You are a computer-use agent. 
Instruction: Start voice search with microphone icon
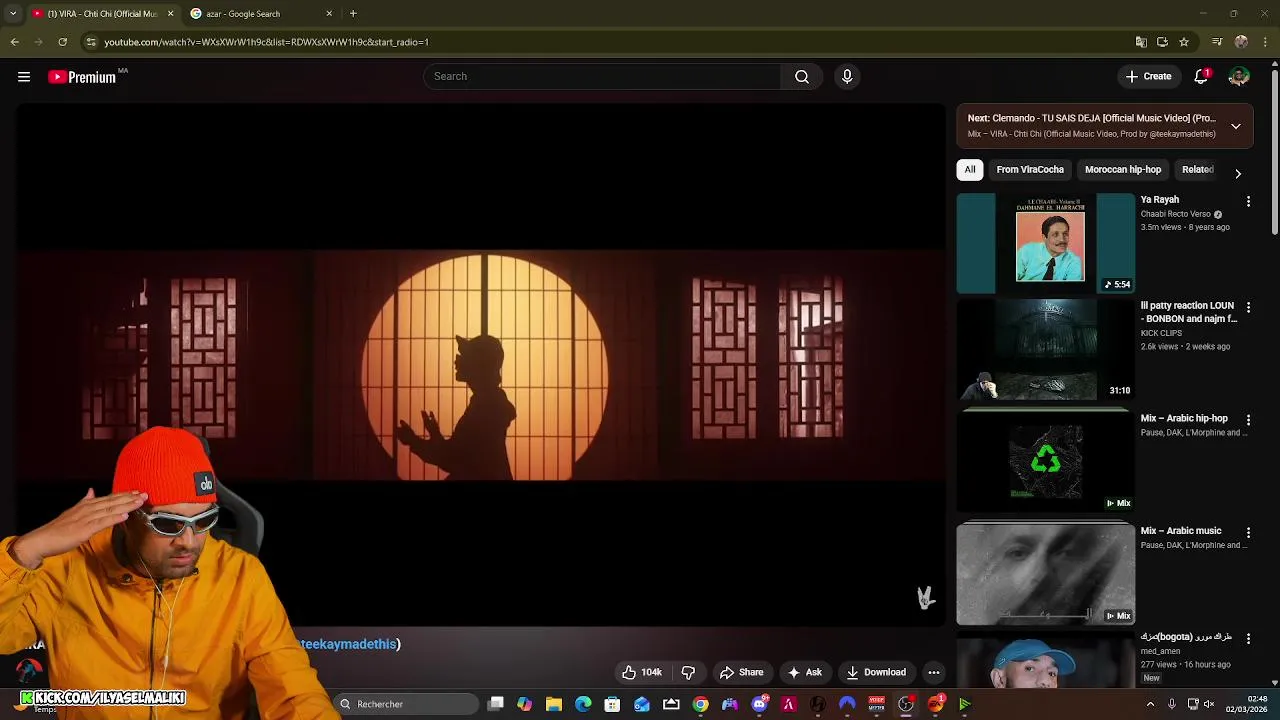tap(847, 76)
